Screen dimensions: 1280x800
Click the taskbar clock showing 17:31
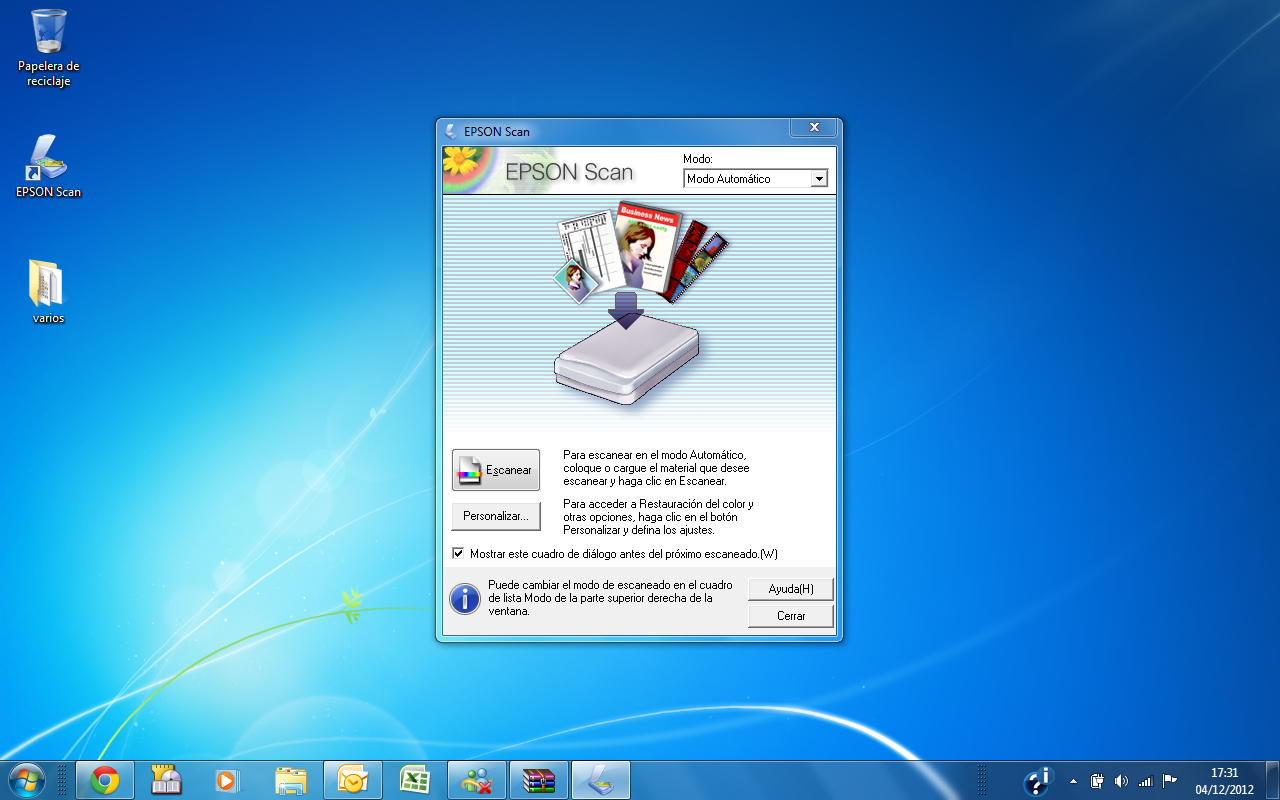tap(1225, 781)
